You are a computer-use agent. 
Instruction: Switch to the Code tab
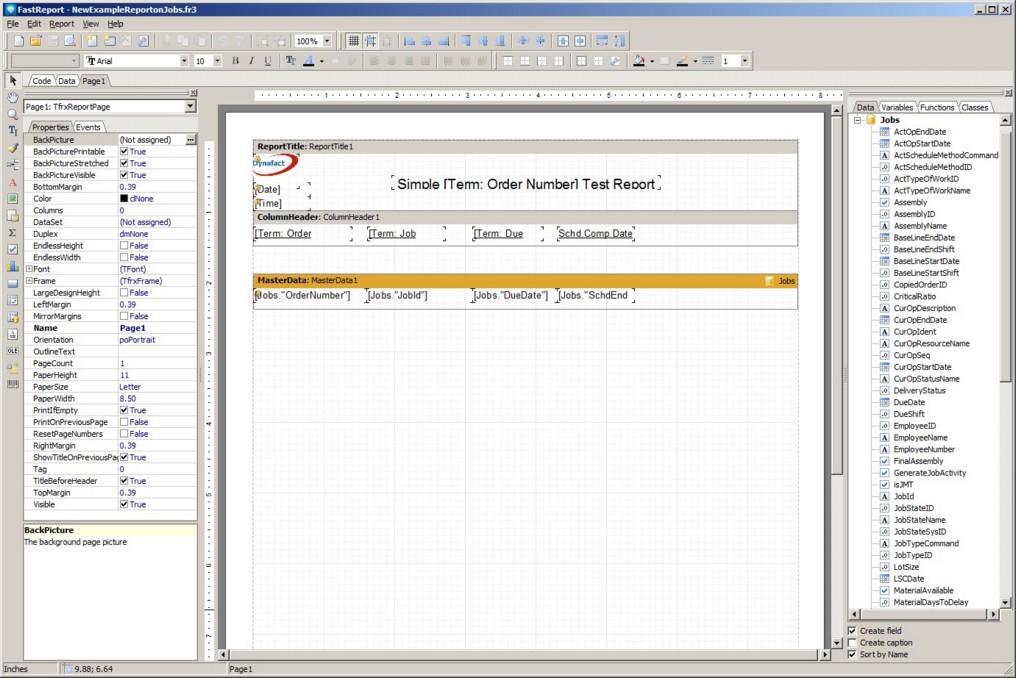pyautogui.click(x=42, y=81)
